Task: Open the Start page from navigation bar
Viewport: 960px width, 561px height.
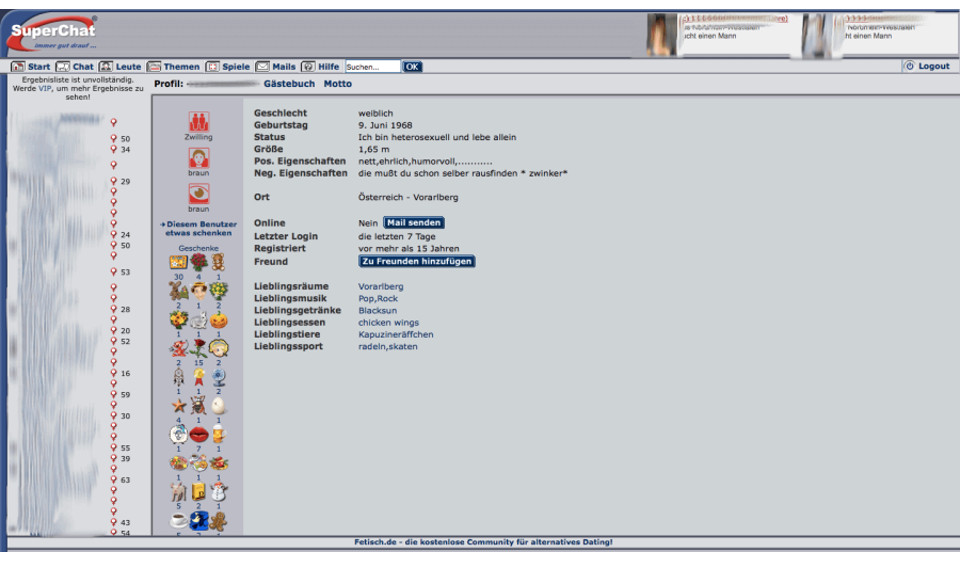Action: pos(31,67)
